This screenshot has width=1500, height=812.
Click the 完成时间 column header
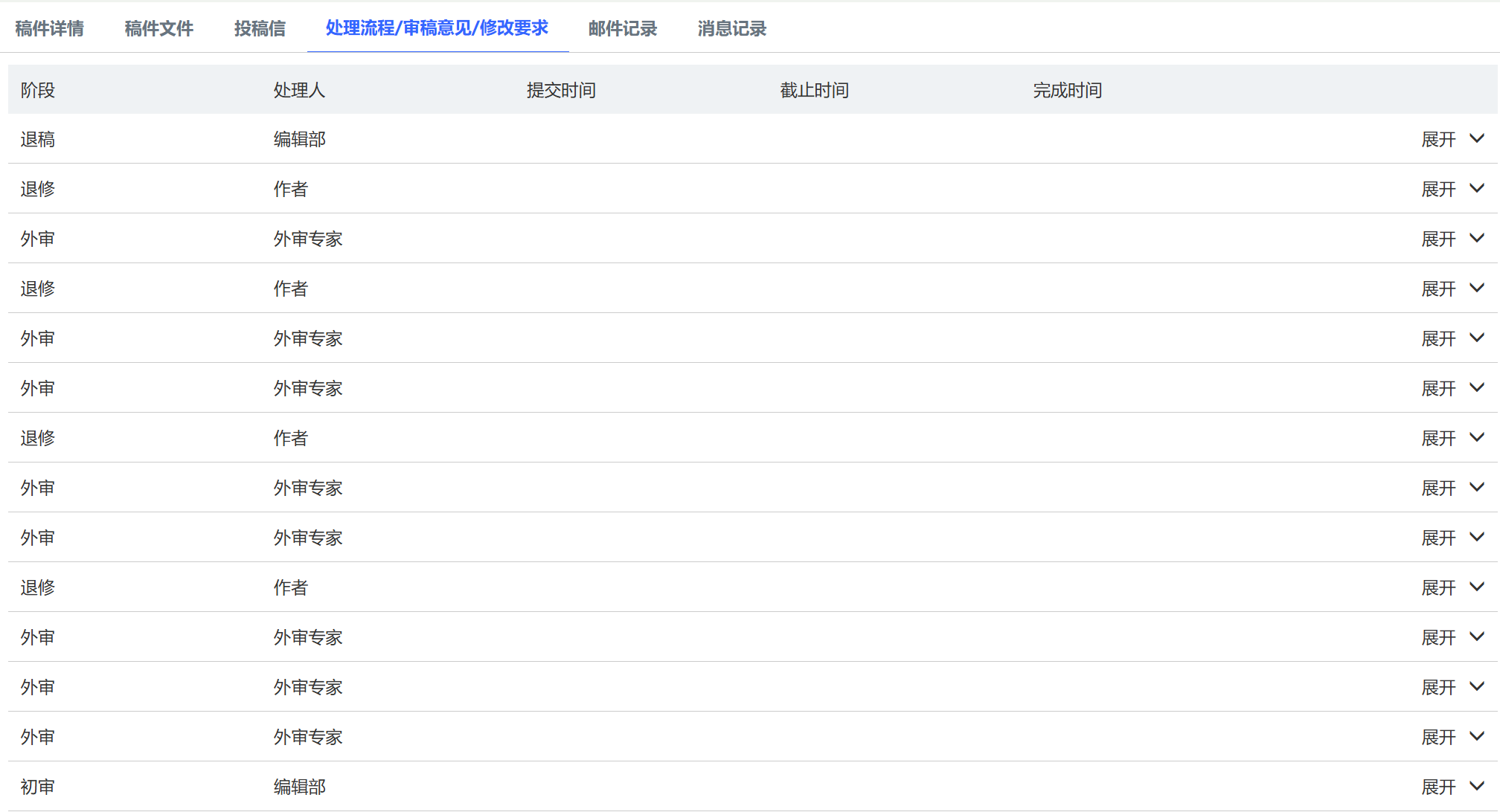pos(1067,90)
